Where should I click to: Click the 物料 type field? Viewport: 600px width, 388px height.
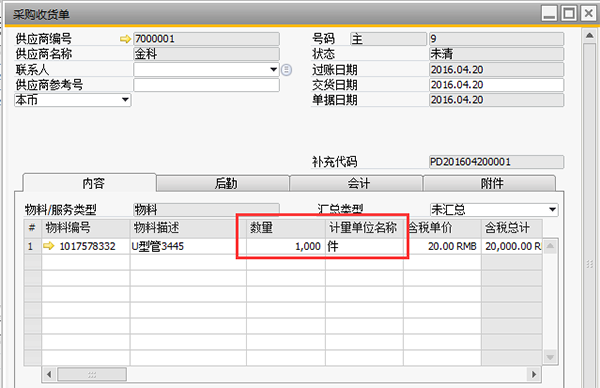click(206, 209)
